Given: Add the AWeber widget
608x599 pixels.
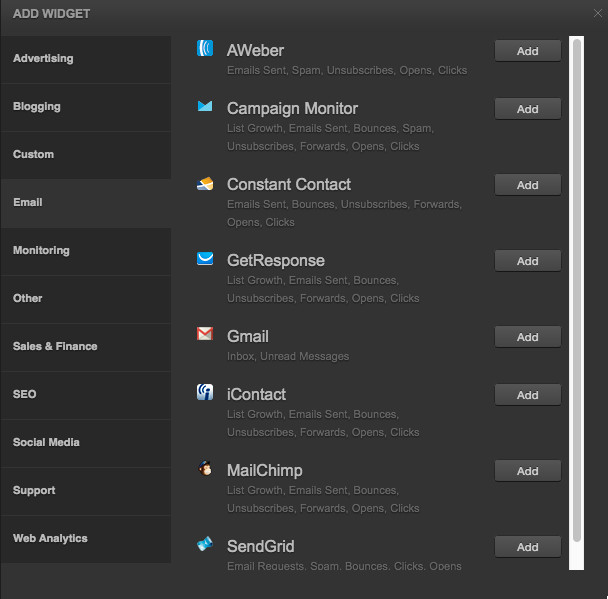Looking at the screenshot, I should tap(527, 51).
